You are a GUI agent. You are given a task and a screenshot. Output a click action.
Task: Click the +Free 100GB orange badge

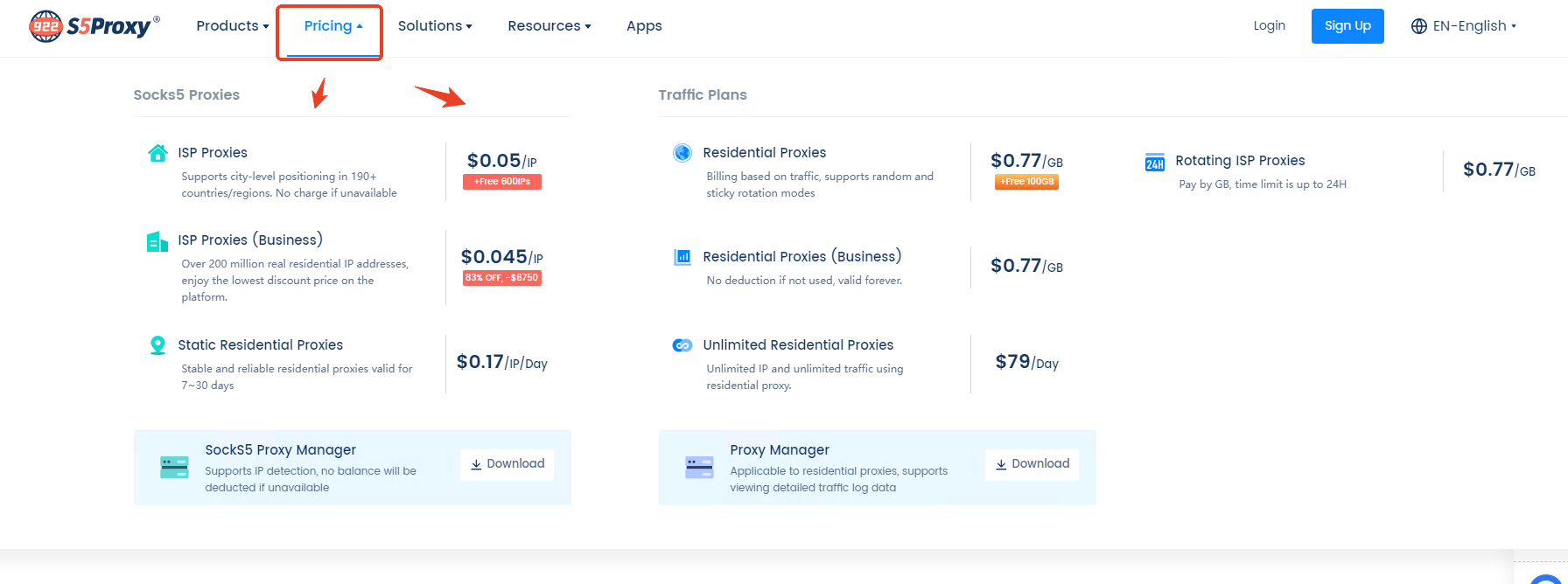[1026, 182]
